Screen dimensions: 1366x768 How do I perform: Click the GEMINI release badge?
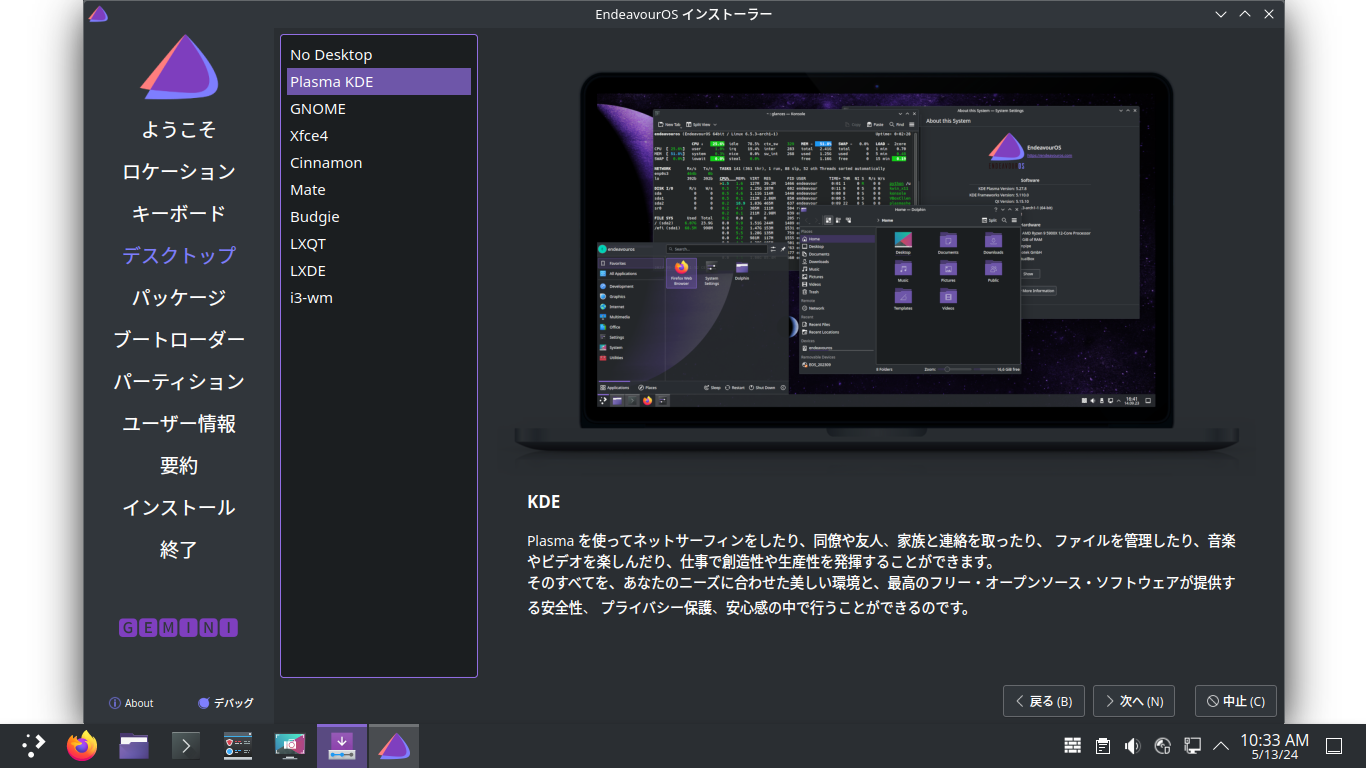pyautogui.click(x=179, y=628)
